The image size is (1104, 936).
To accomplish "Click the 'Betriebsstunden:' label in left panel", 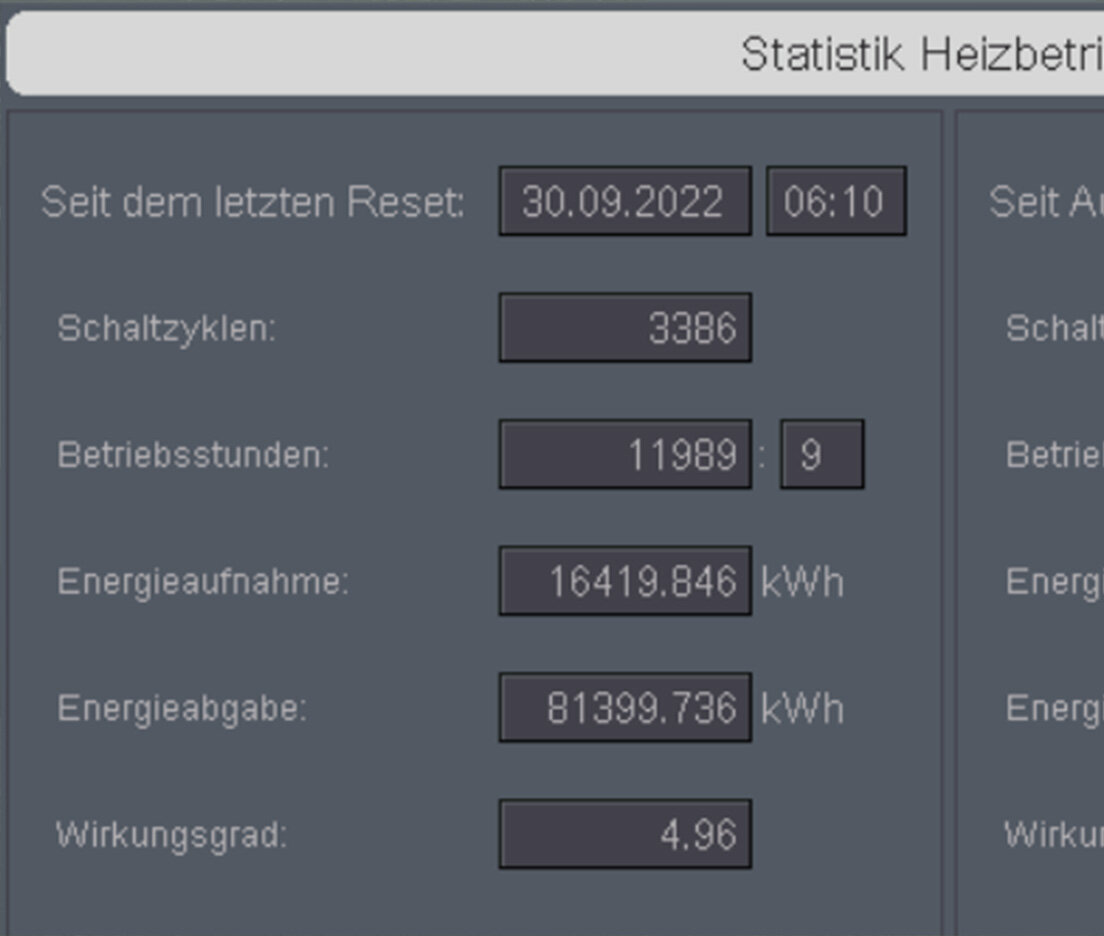I will 193,455.
